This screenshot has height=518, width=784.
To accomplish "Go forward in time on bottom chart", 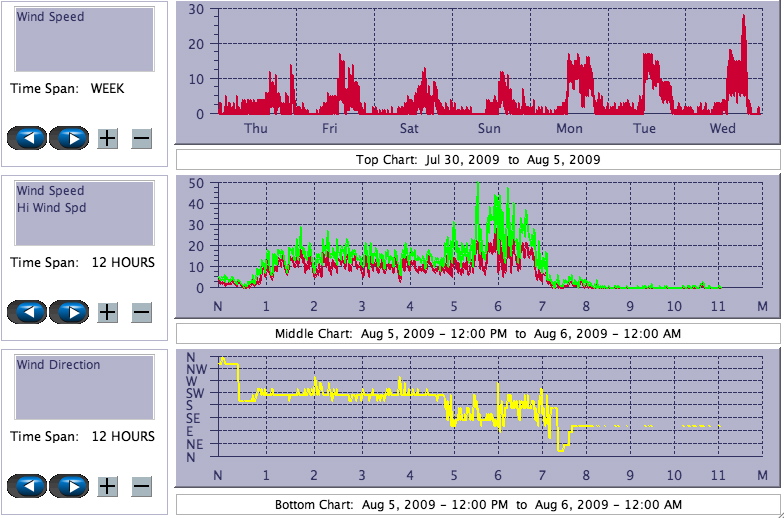I will pyautogui.click(x=69, y=486).
